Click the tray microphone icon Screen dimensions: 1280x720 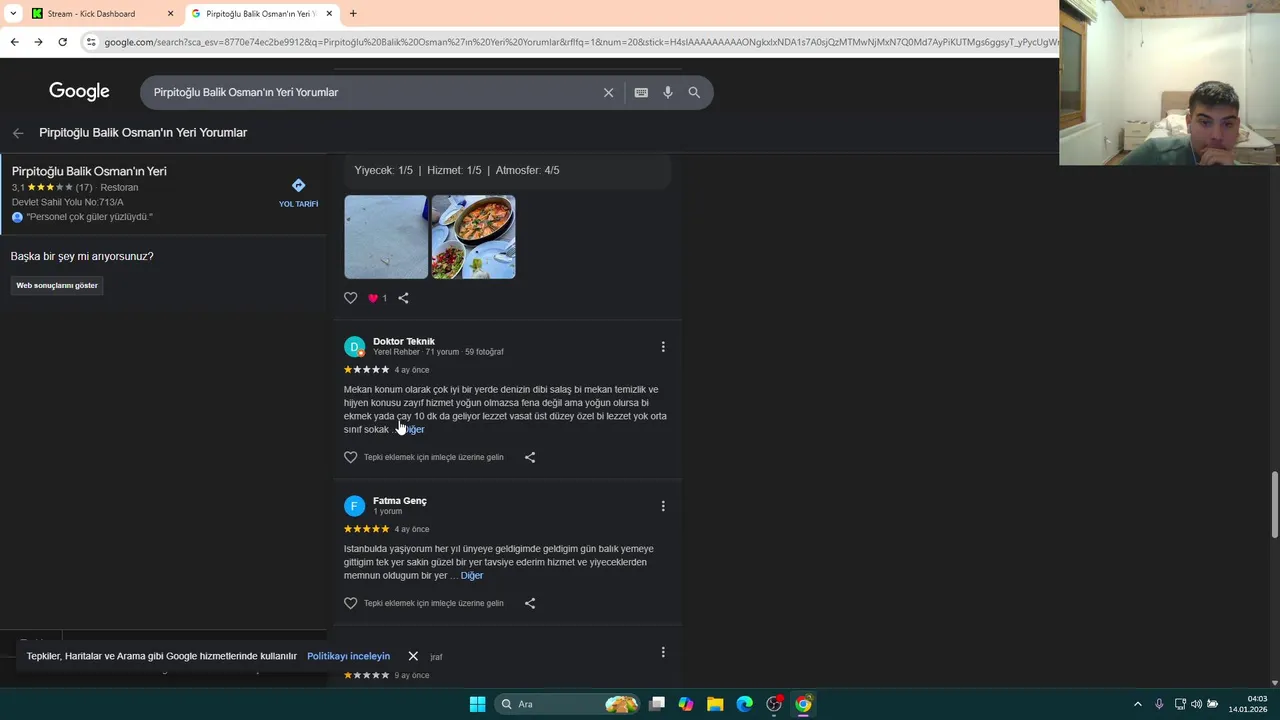point(1159,704)
